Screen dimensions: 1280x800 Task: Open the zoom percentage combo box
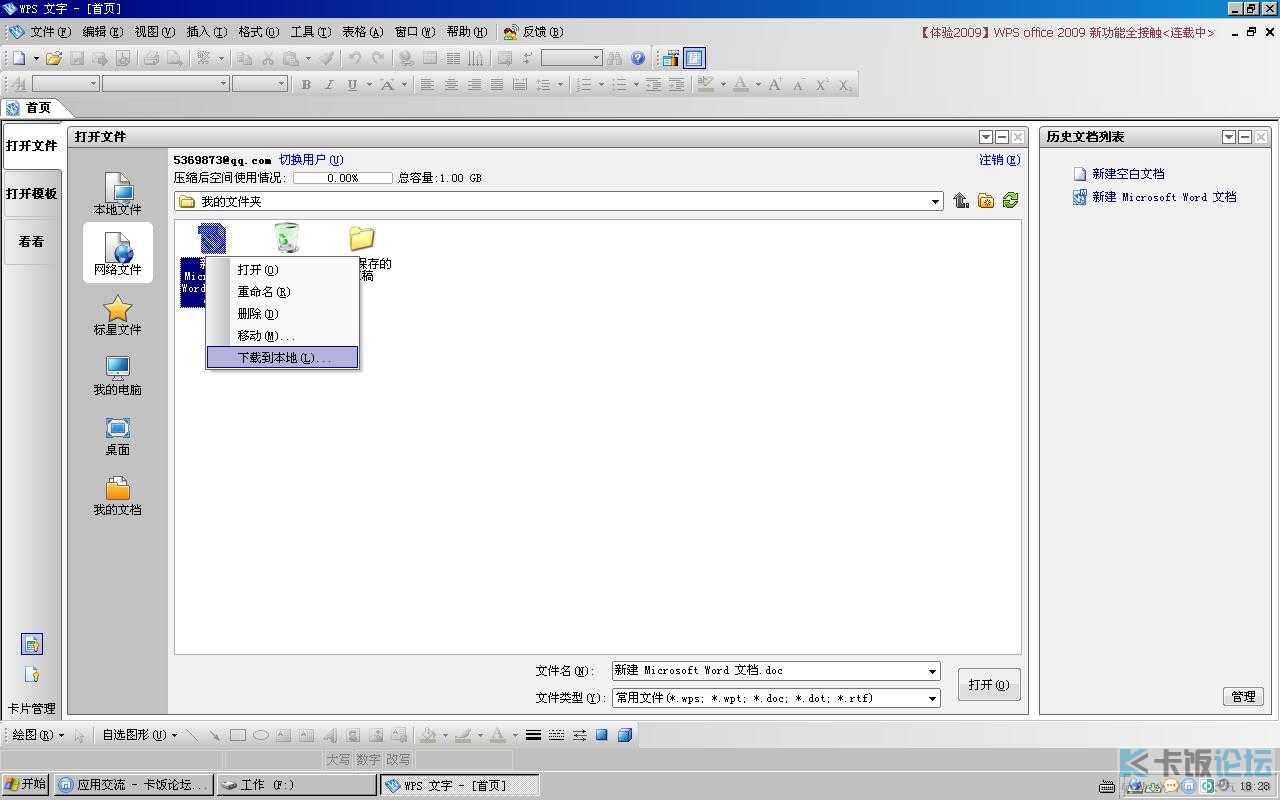tap(572, 58)
